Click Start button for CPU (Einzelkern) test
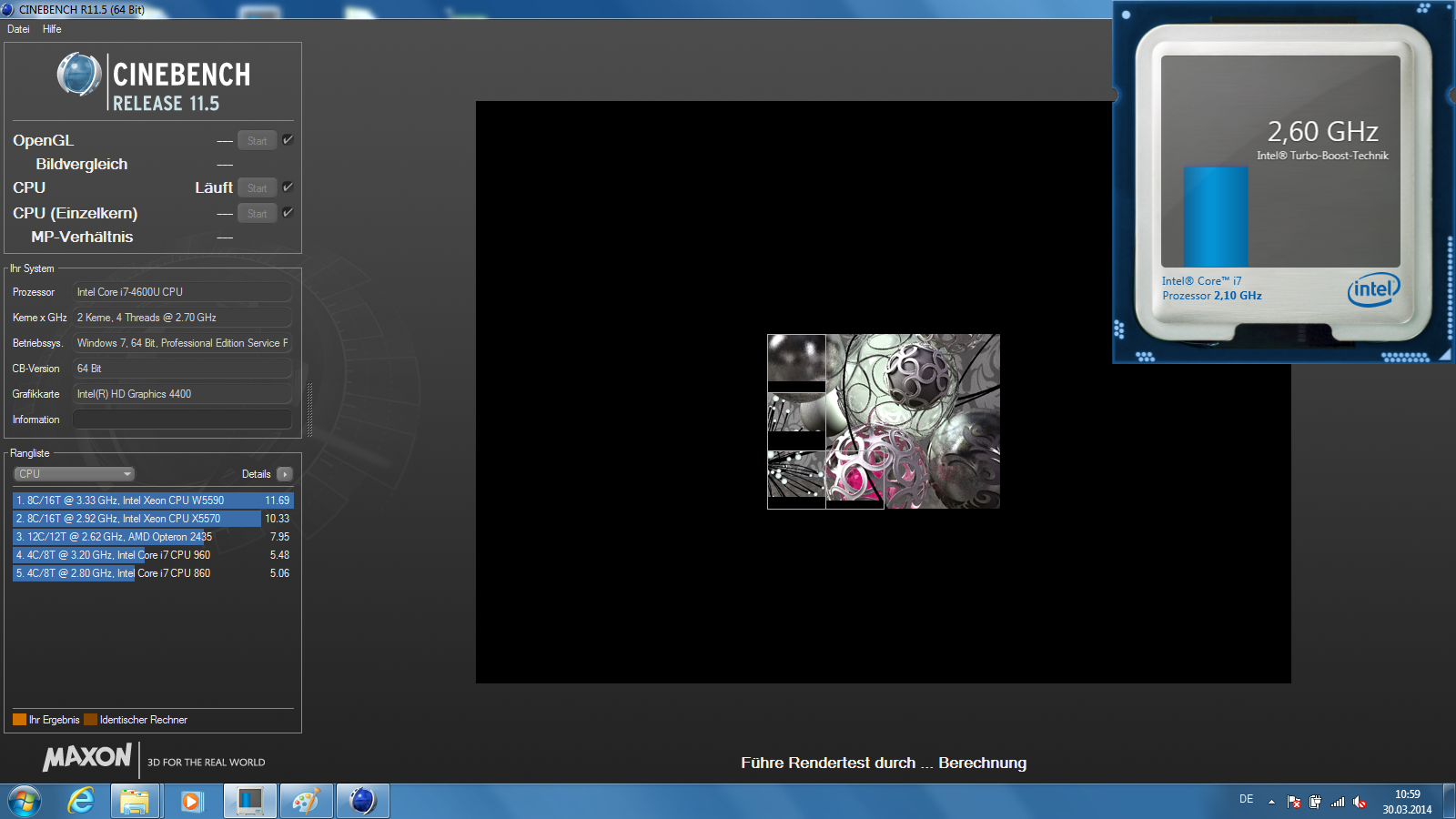The width and height of the screenshot is (1456, 819). click(x=257, y=213)
